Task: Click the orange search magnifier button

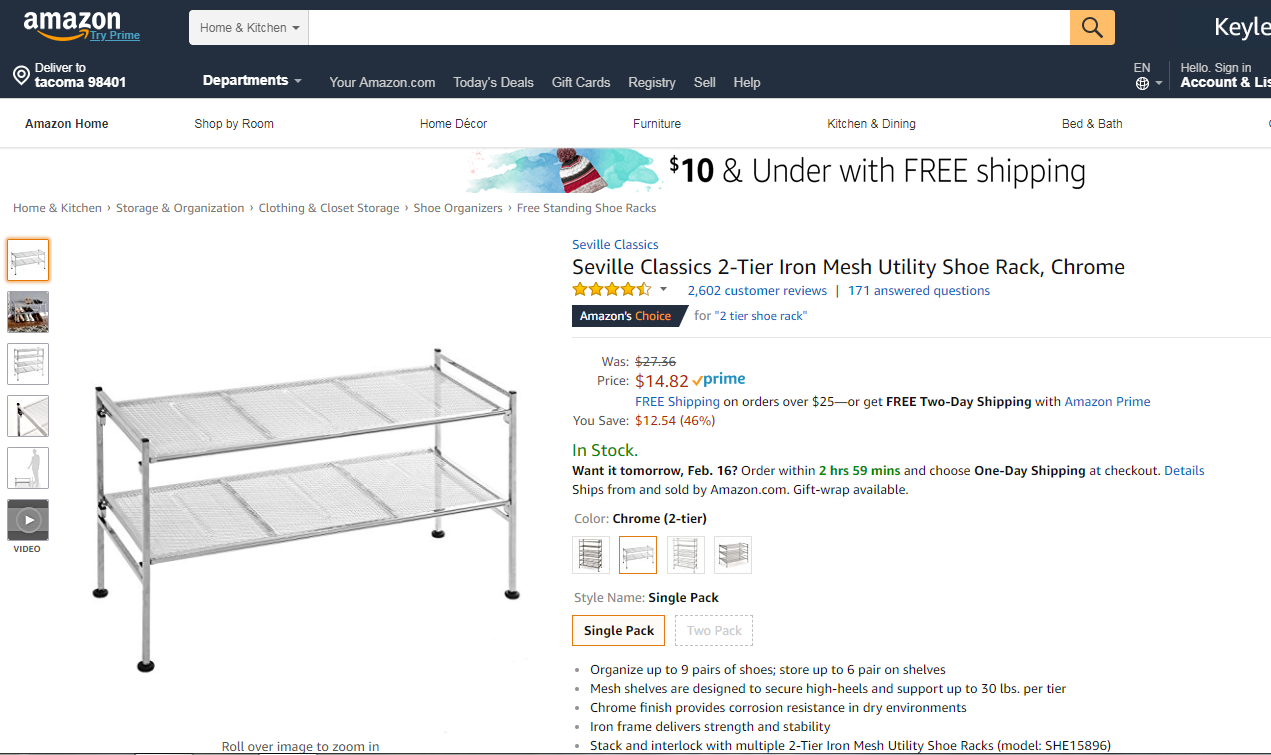Action: (1092, 27)
